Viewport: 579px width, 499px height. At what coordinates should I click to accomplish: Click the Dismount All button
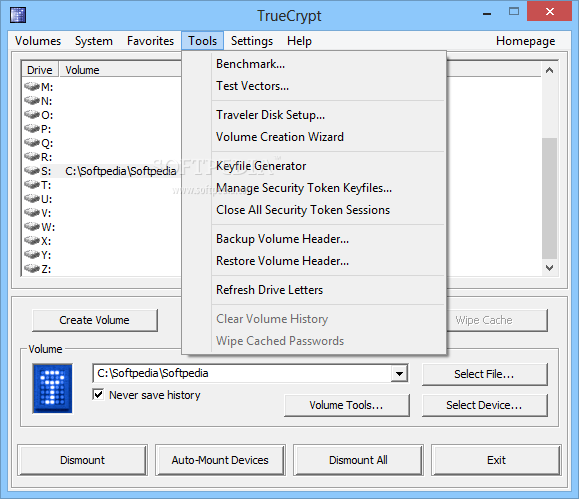click(358, 460)
